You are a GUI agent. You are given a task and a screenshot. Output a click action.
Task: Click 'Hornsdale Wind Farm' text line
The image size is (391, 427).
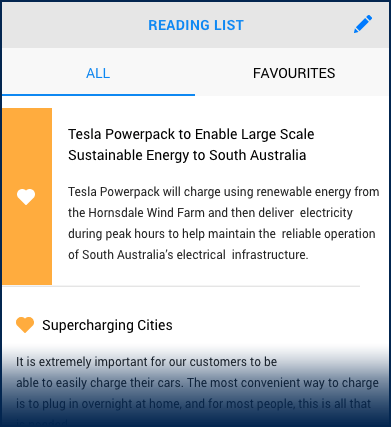pyautogui.click(x=210, y=213)
